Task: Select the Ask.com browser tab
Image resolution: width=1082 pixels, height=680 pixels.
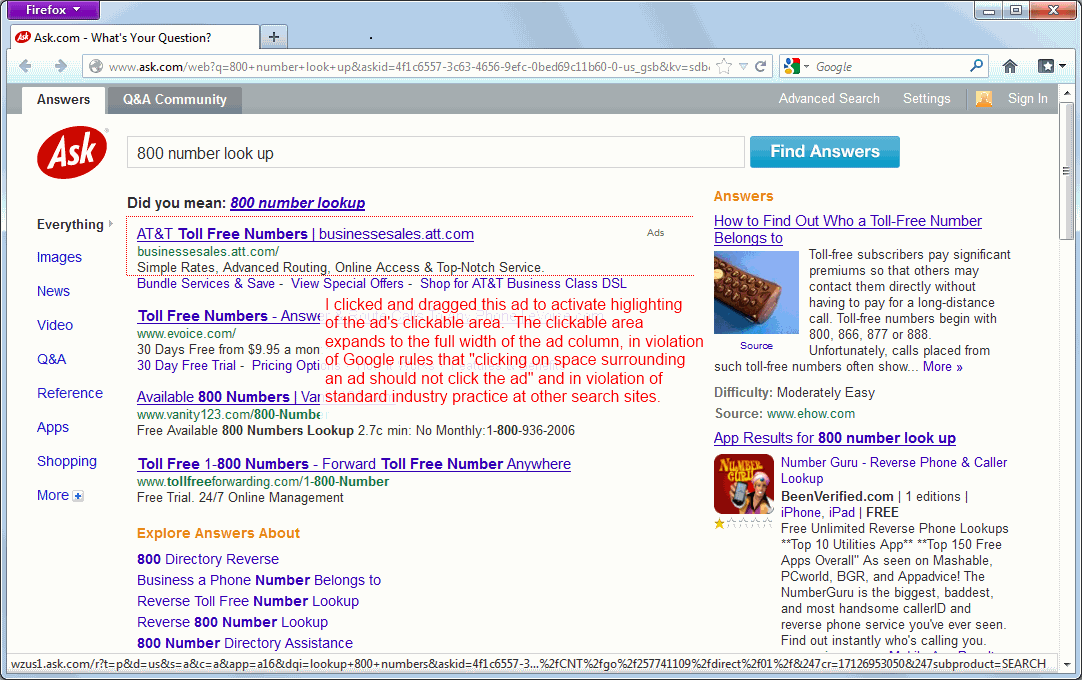Action: click(135, 37)
